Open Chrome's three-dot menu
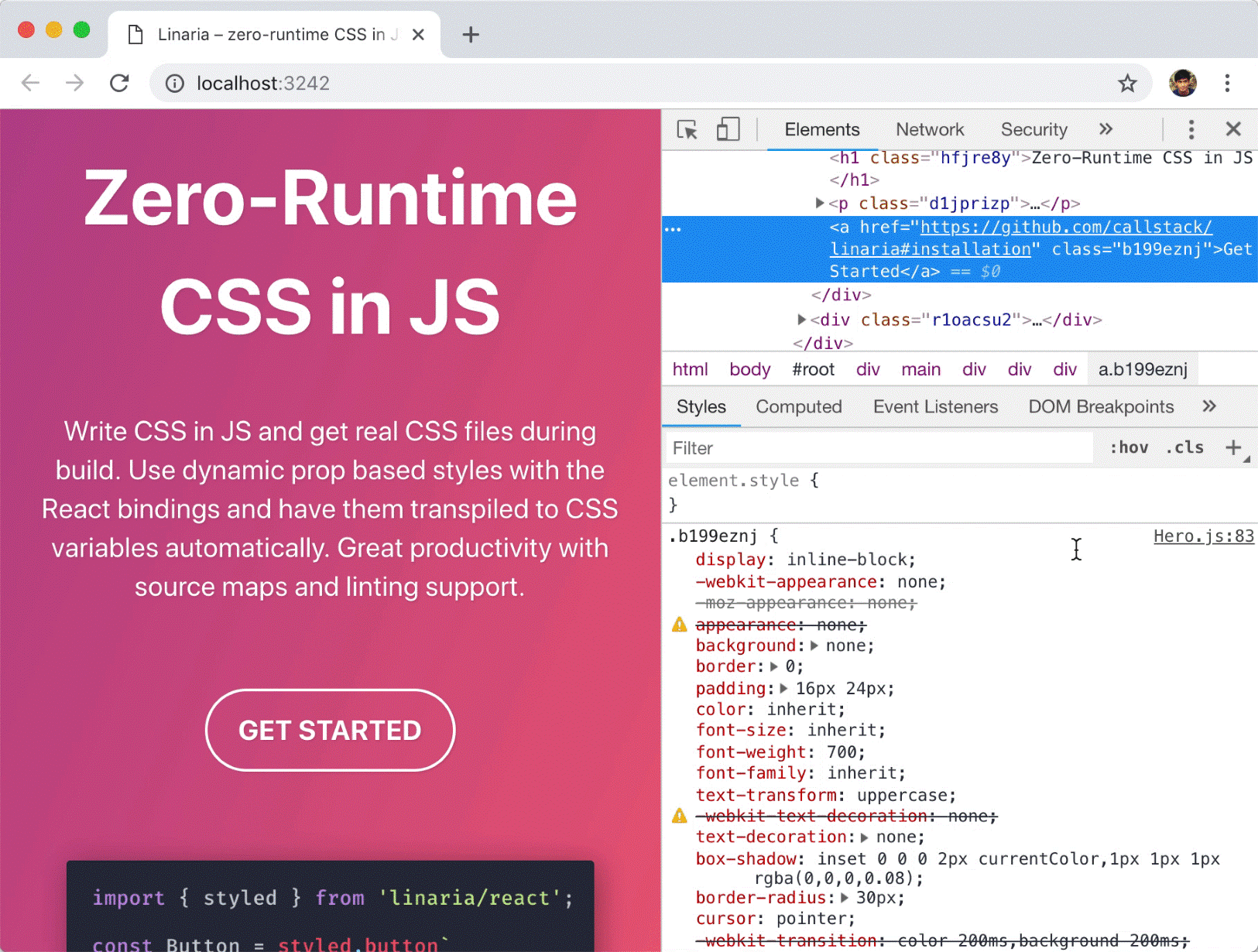Viewport: 1258px width, 952px height. (1227, 83)
